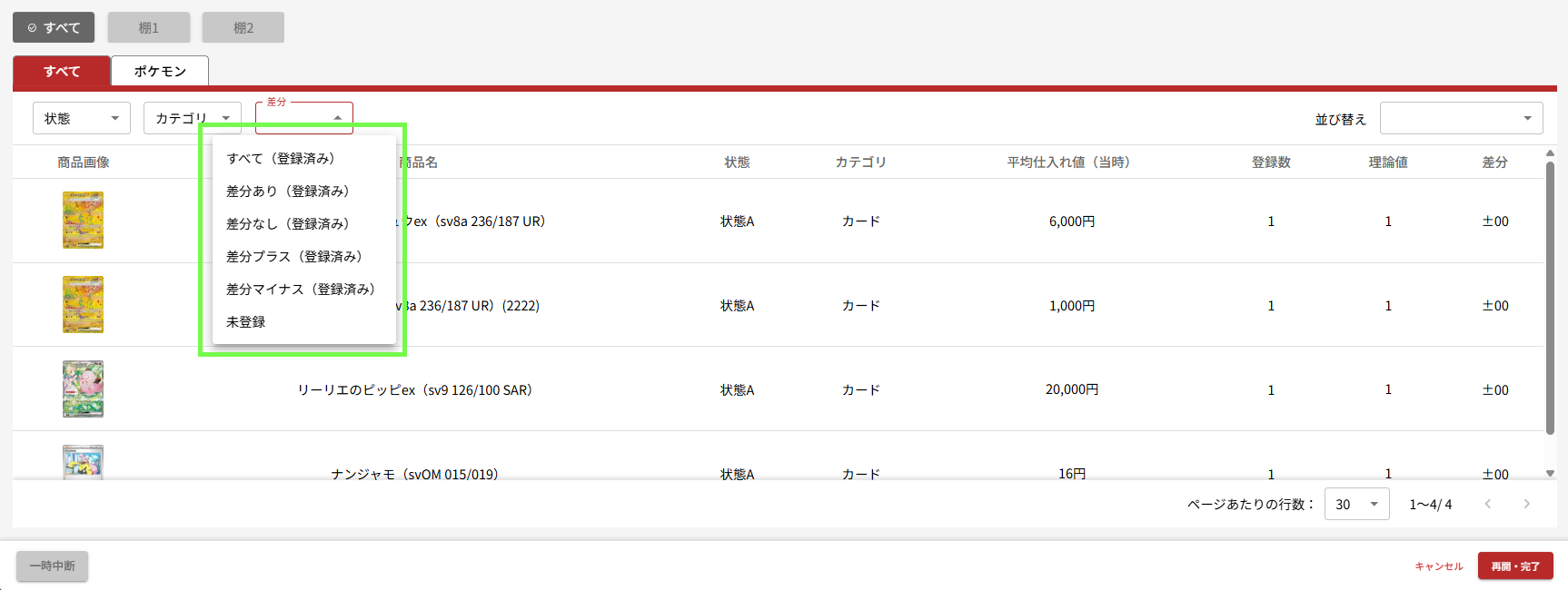
Task: Open rows-per-page dropdown showing 30
Action: pyautogui.click(x=1356, y=504)
